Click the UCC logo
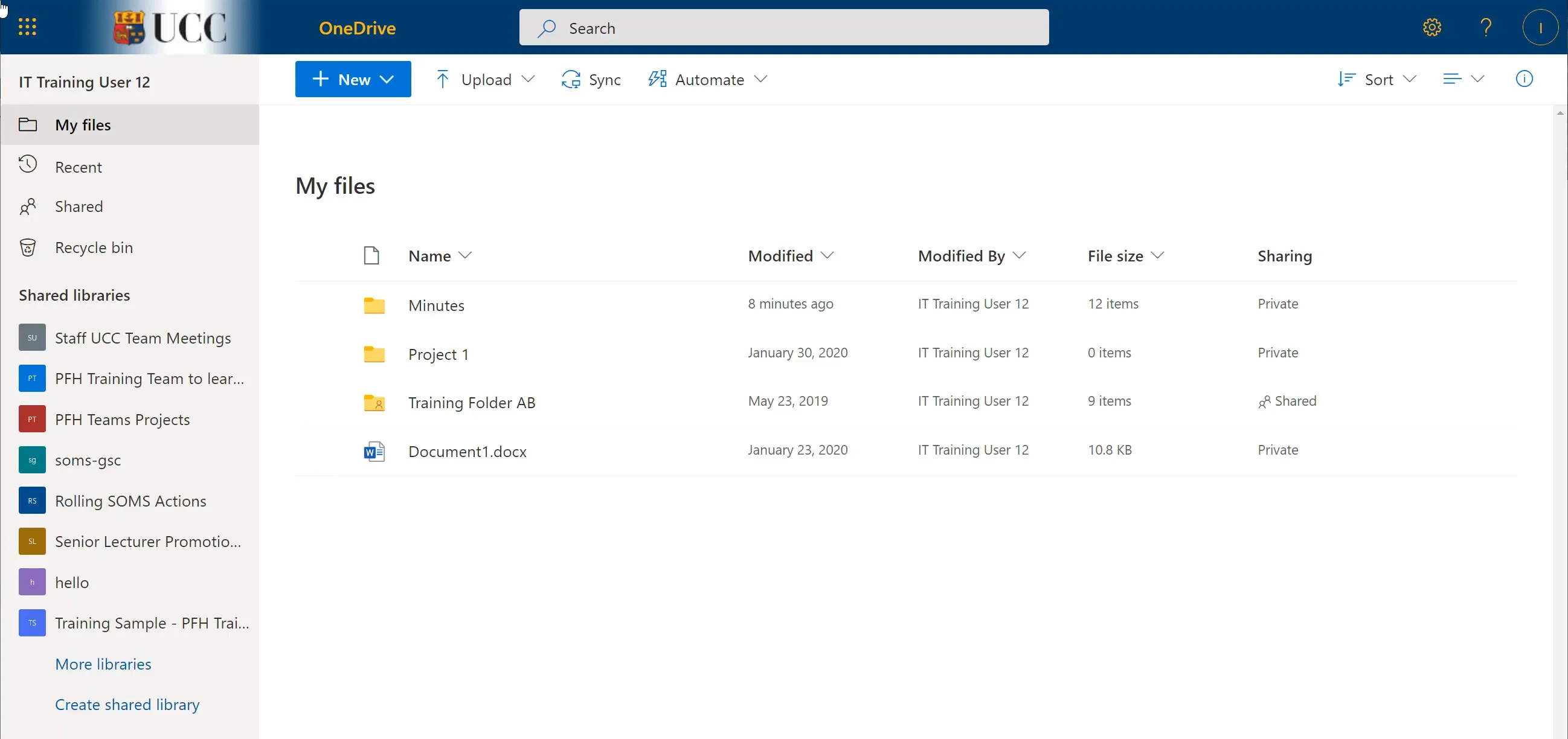This screenshot has height=739, width=1568. [170, 28]
